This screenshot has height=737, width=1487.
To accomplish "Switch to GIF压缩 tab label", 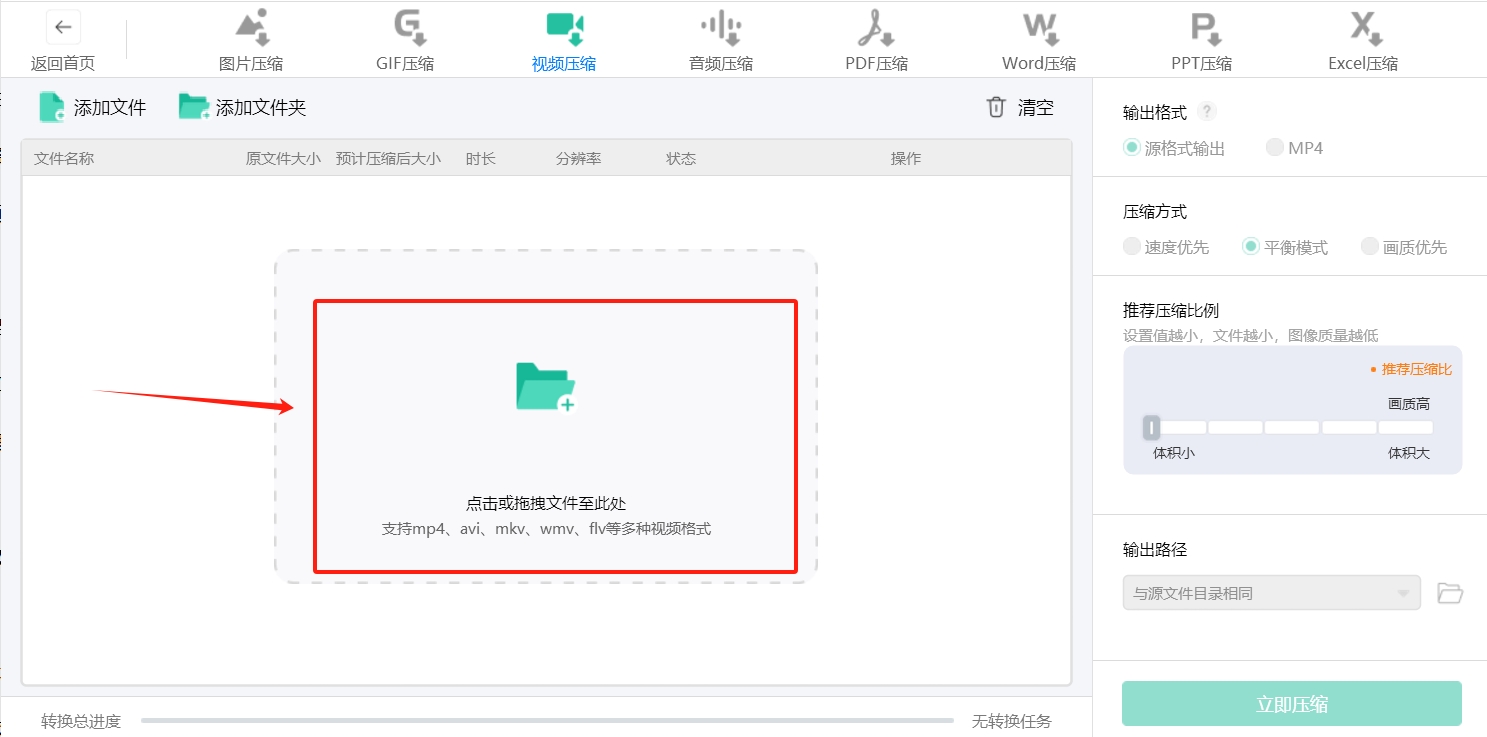I will point(405,64).
